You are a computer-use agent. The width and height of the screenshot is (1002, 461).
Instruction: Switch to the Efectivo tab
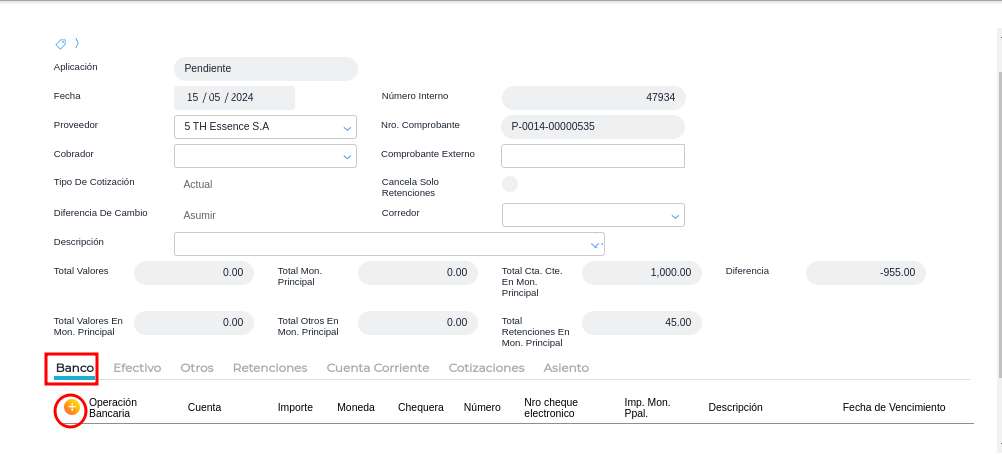click(x=137, y=368)
